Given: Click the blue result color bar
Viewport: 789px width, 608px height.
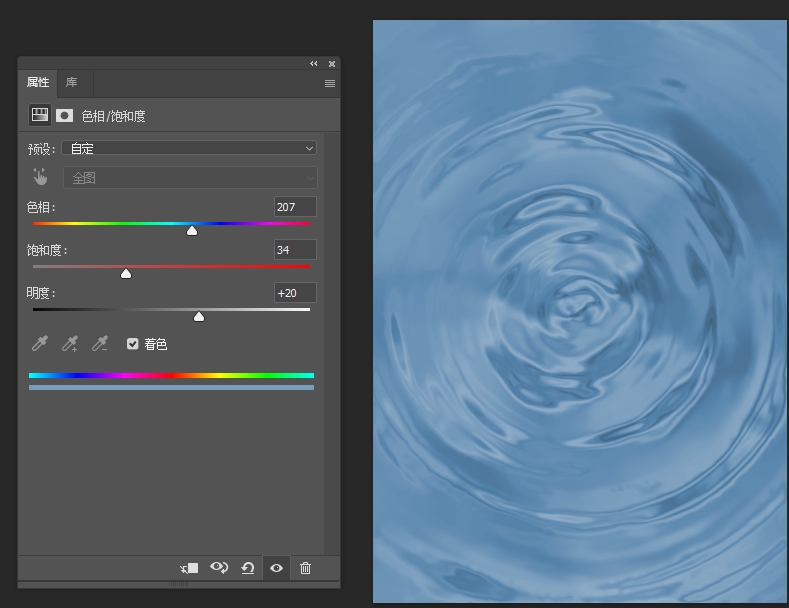Looking at the screenshot, I should coord(171,388).
